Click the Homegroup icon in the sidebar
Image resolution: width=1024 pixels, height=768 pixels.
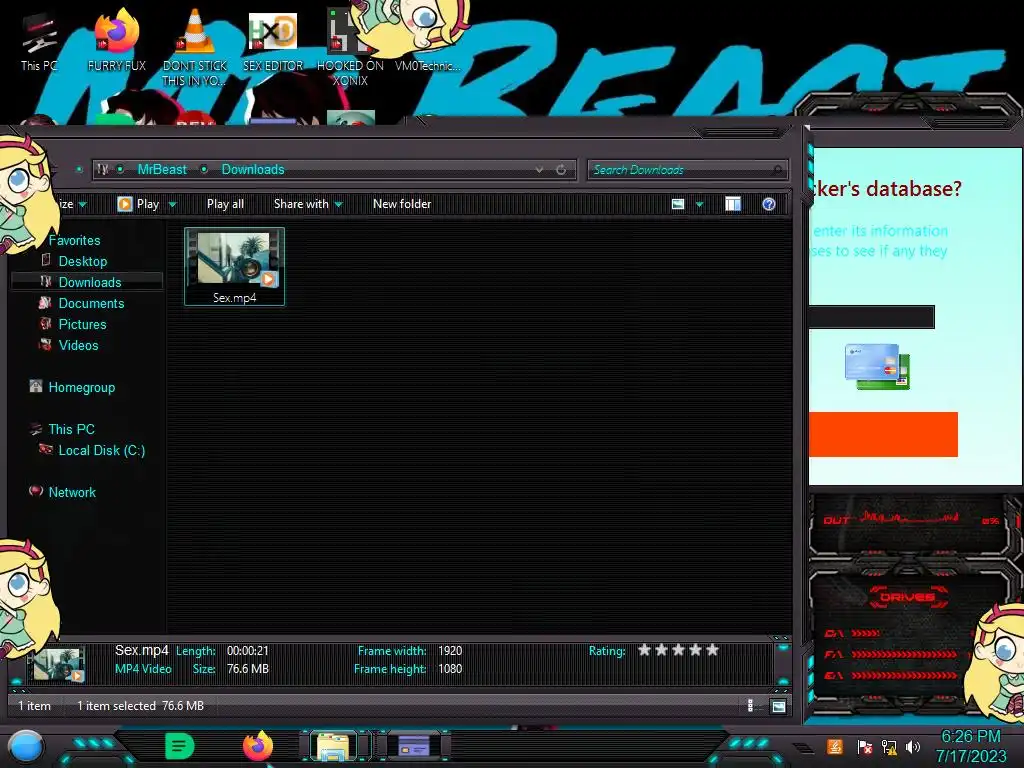[36, 386]
